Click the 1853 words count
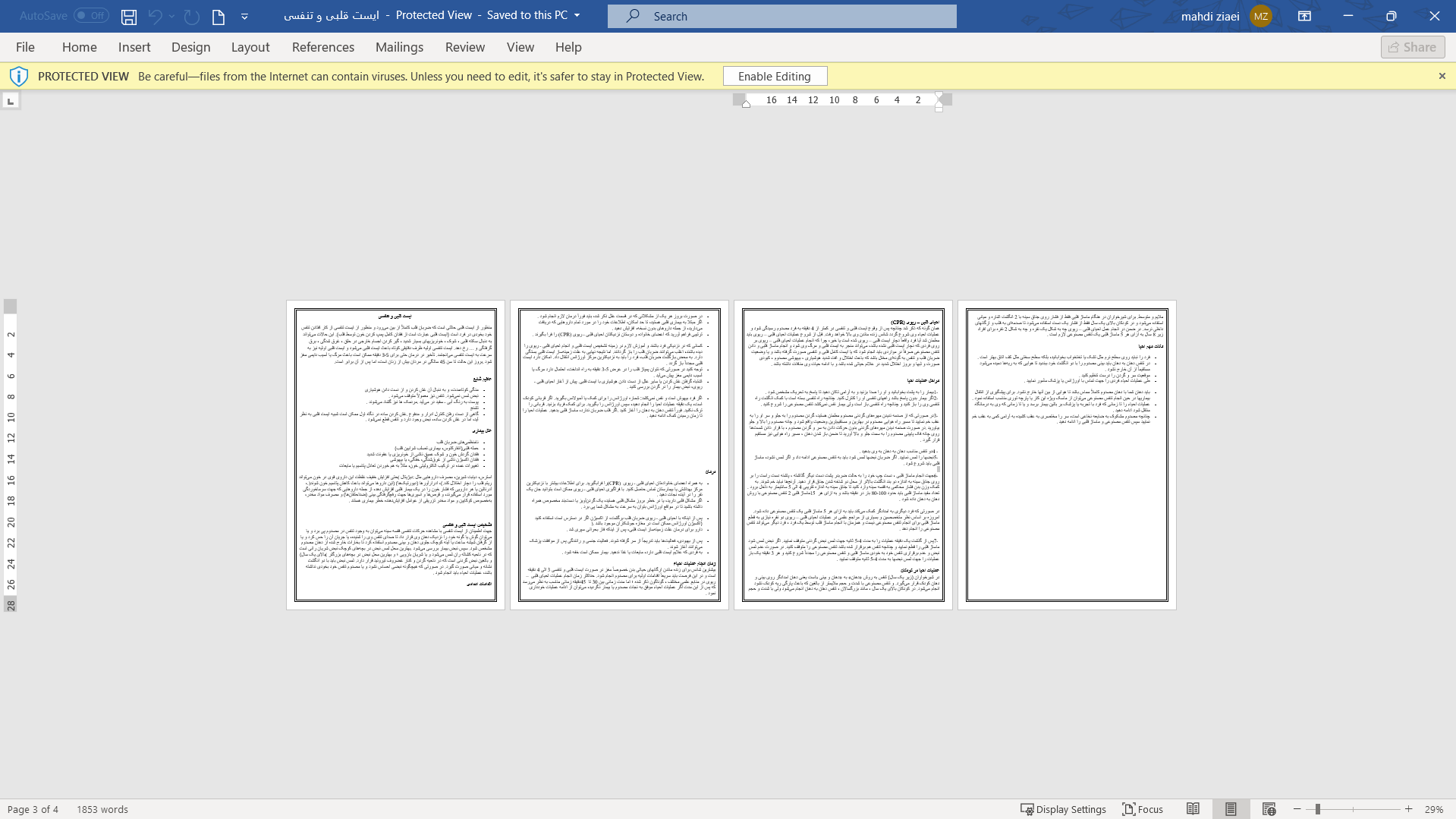The width and height of the screenshot is (1456, 819). [102, 809]
